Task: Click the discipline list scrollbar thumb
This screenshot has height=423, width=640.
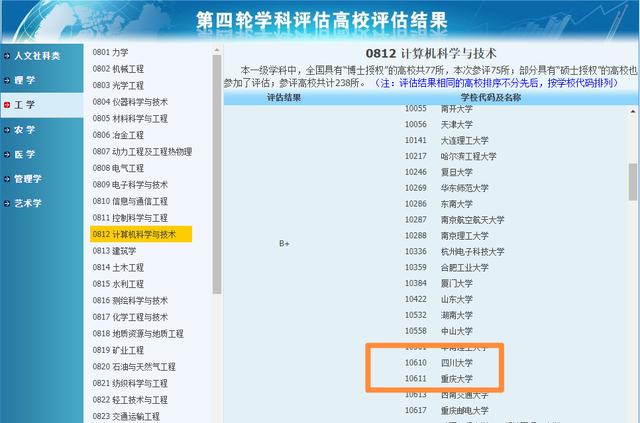Action: [217, 174]
